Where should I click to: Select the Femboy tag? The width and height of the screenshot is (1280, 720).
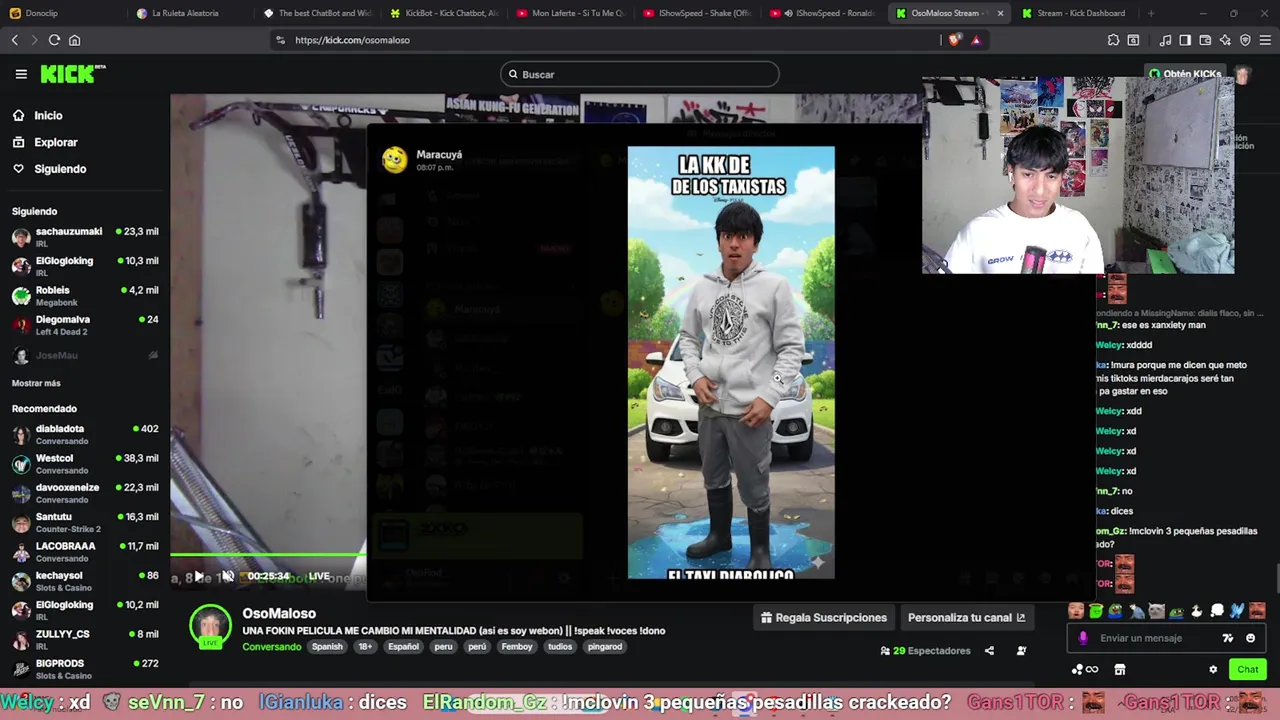click(x=517, y=647)
